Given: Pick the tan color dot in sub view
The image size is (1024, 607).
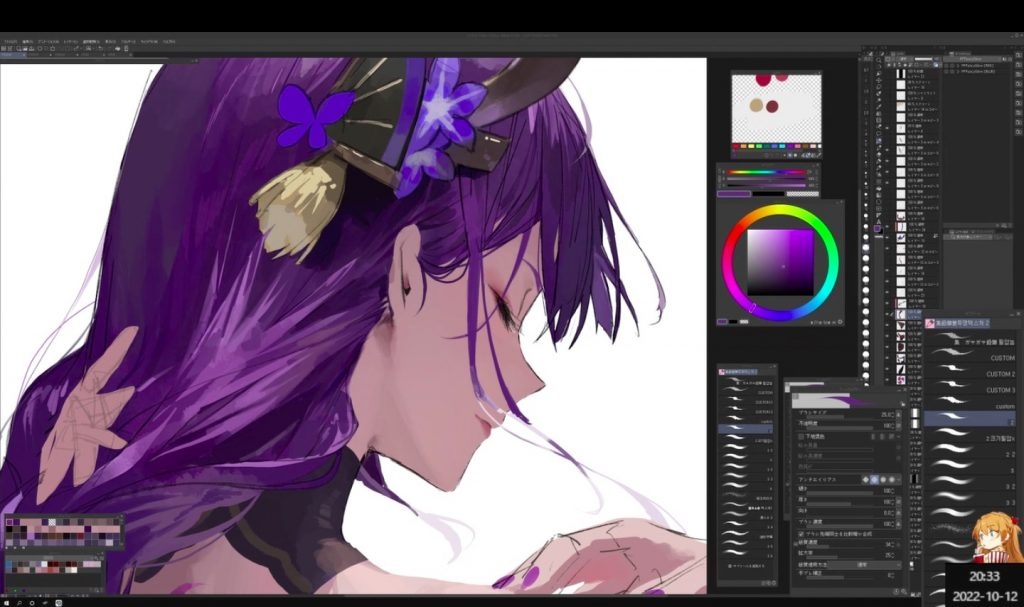Looking at the screenshot, I should pyautogui.click(x=757, y=105).
